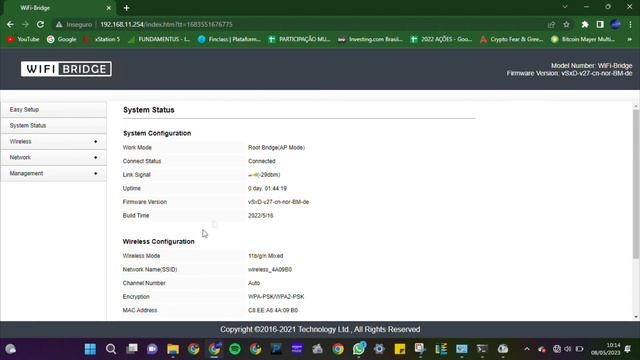640x360 pixels.
Task: Click the scrollbar down arrow
Action: [x=636, y=317]
